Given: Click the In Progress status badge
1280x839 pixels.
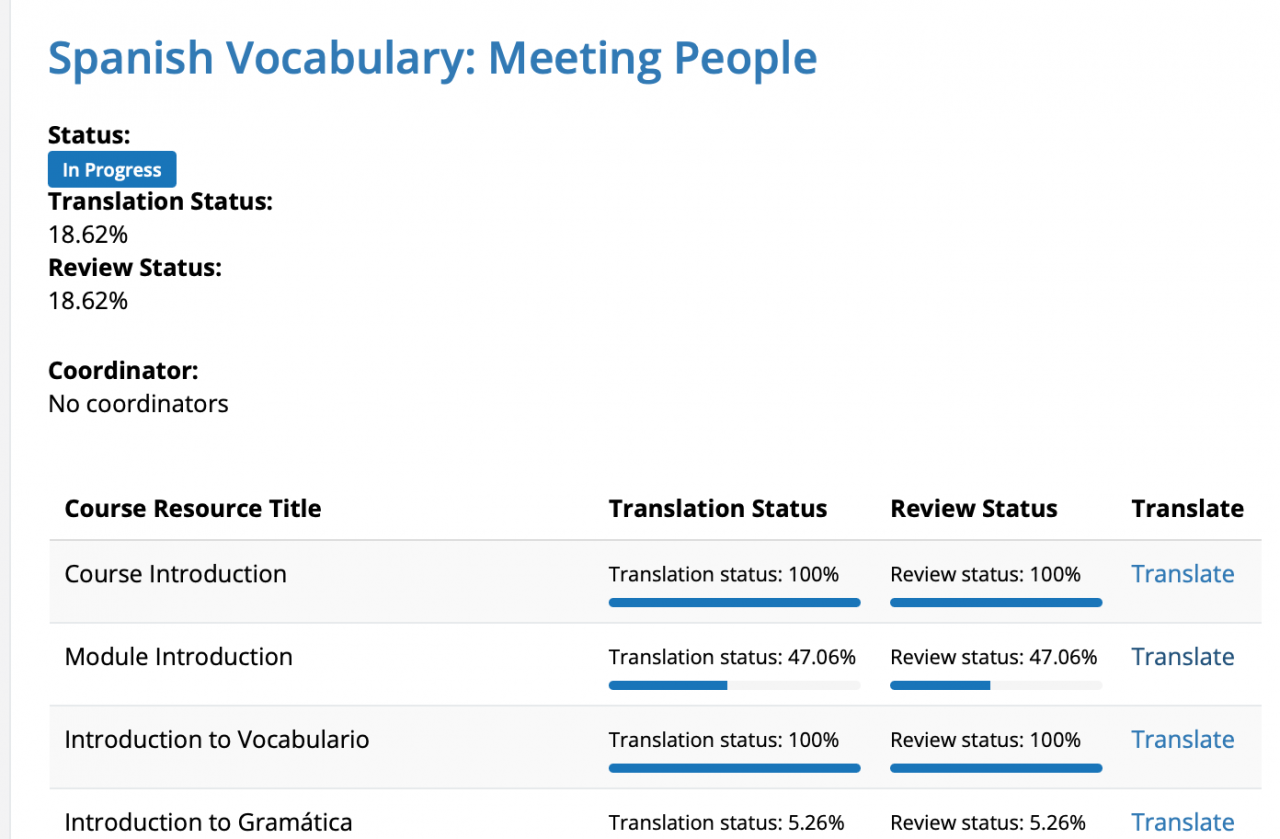Looking at the screenshot, I should pyautogui.click(x=112, y=170).
